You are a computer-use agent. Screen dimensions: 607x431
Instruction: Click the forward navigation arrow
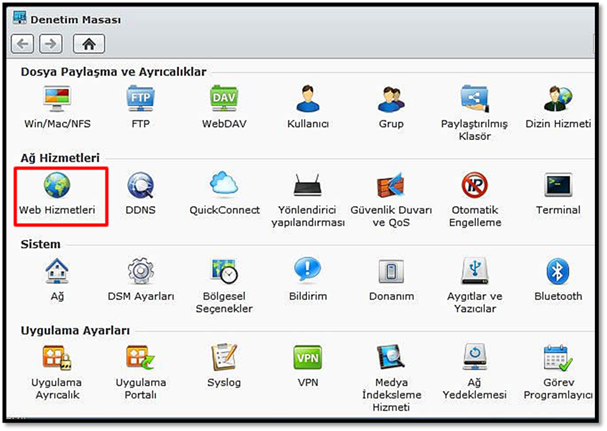(x=50, y=44)
